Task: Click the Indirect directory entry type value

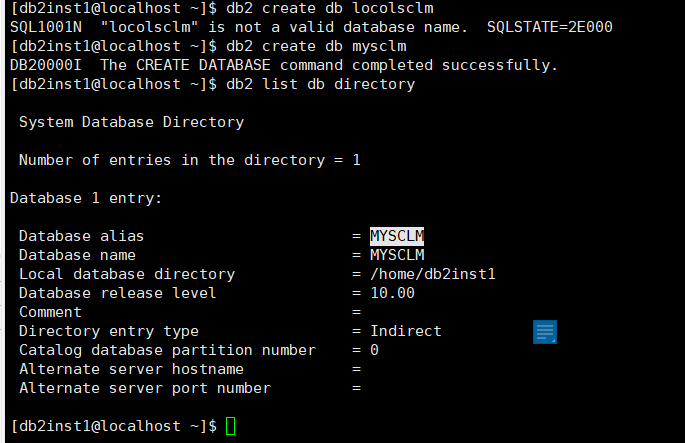Action: pos(406,331)
